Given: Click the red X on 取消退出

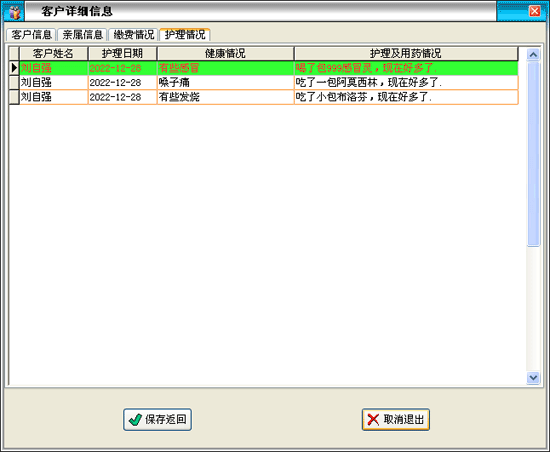Looking at the screenshot, I should click(x=373, y=419).
